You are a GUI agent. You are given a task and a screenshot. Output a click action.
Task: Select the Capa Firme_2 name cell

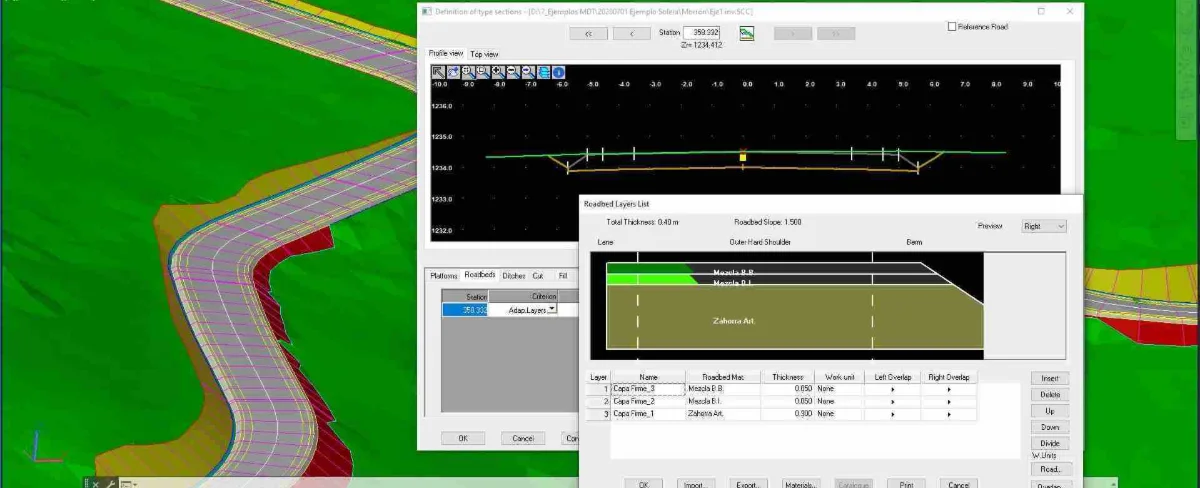click(648, 401)
